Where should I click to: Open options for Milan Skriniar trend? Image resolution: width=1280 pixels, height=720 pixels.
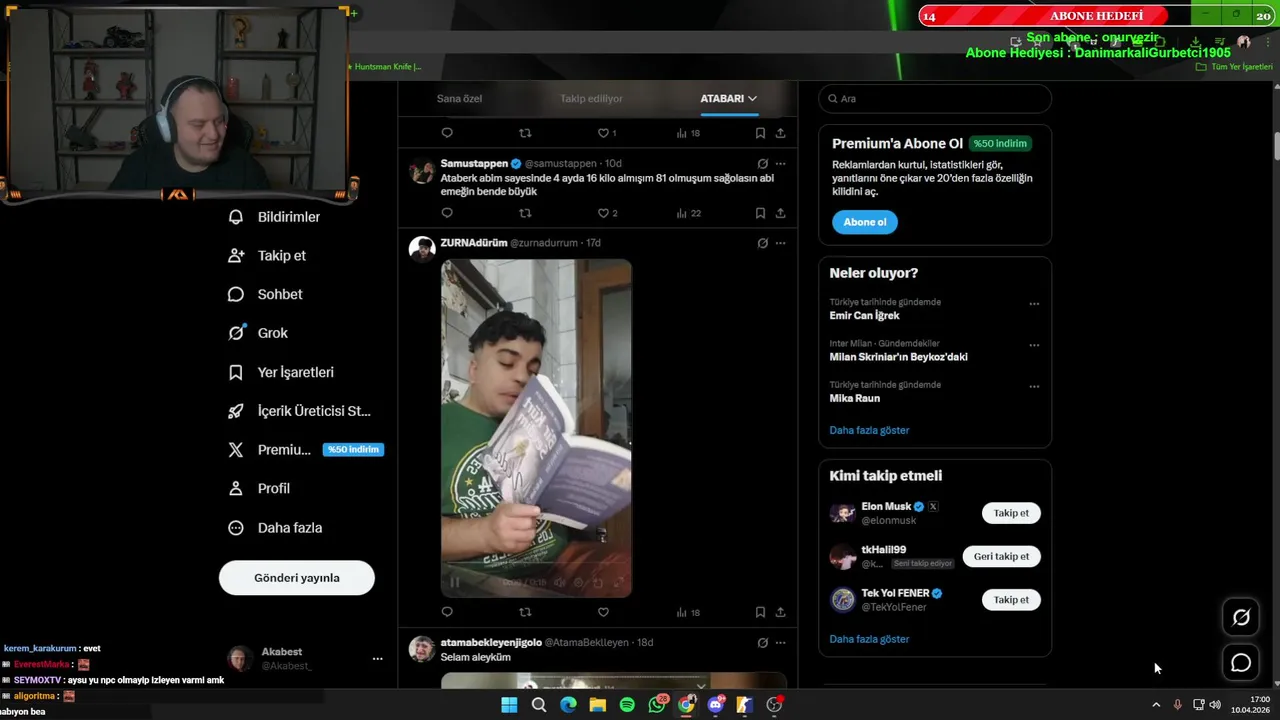[x=1034, y=345]
